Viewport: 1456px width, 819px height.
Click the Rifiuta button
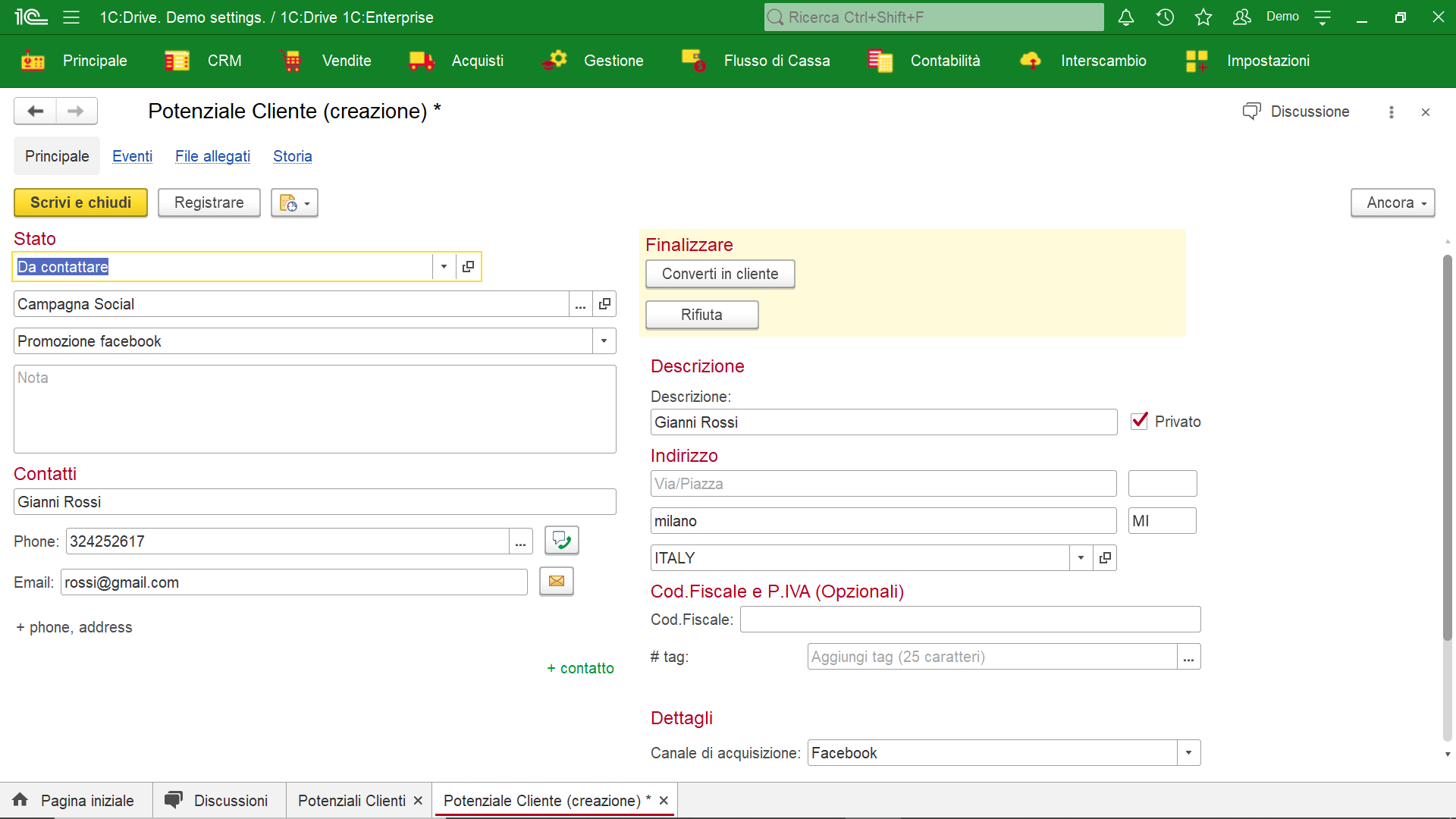pyautogui.click(x=701, y=315)
